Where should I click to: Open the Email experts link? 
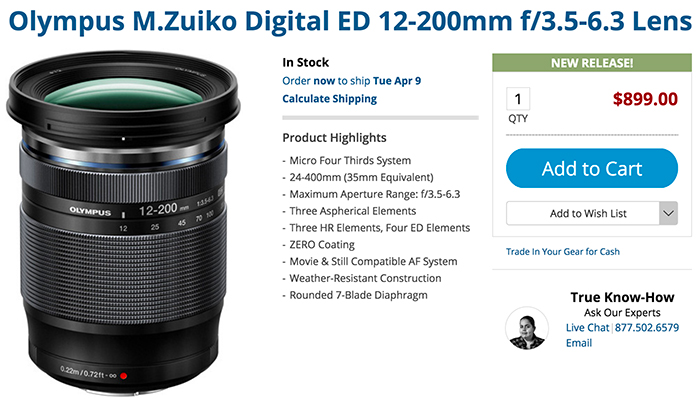(x=579, y=343)
